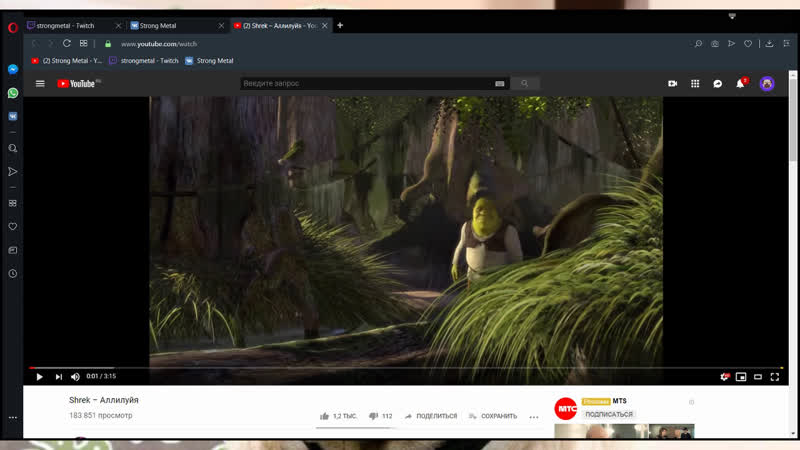Open YouTube messages icon
The width and height of the screenshot is (800, 450).
pos(717,84)
